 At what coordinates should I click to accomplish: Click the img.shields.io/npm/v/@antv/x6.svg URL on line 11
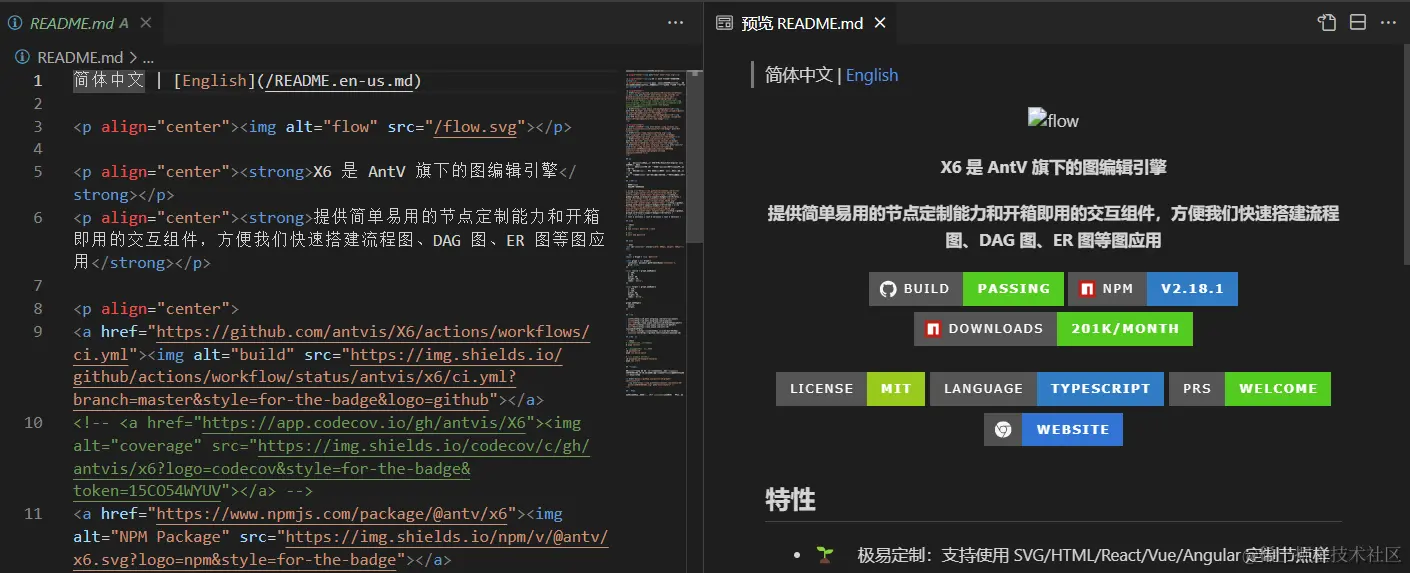[x=341, y=549]
